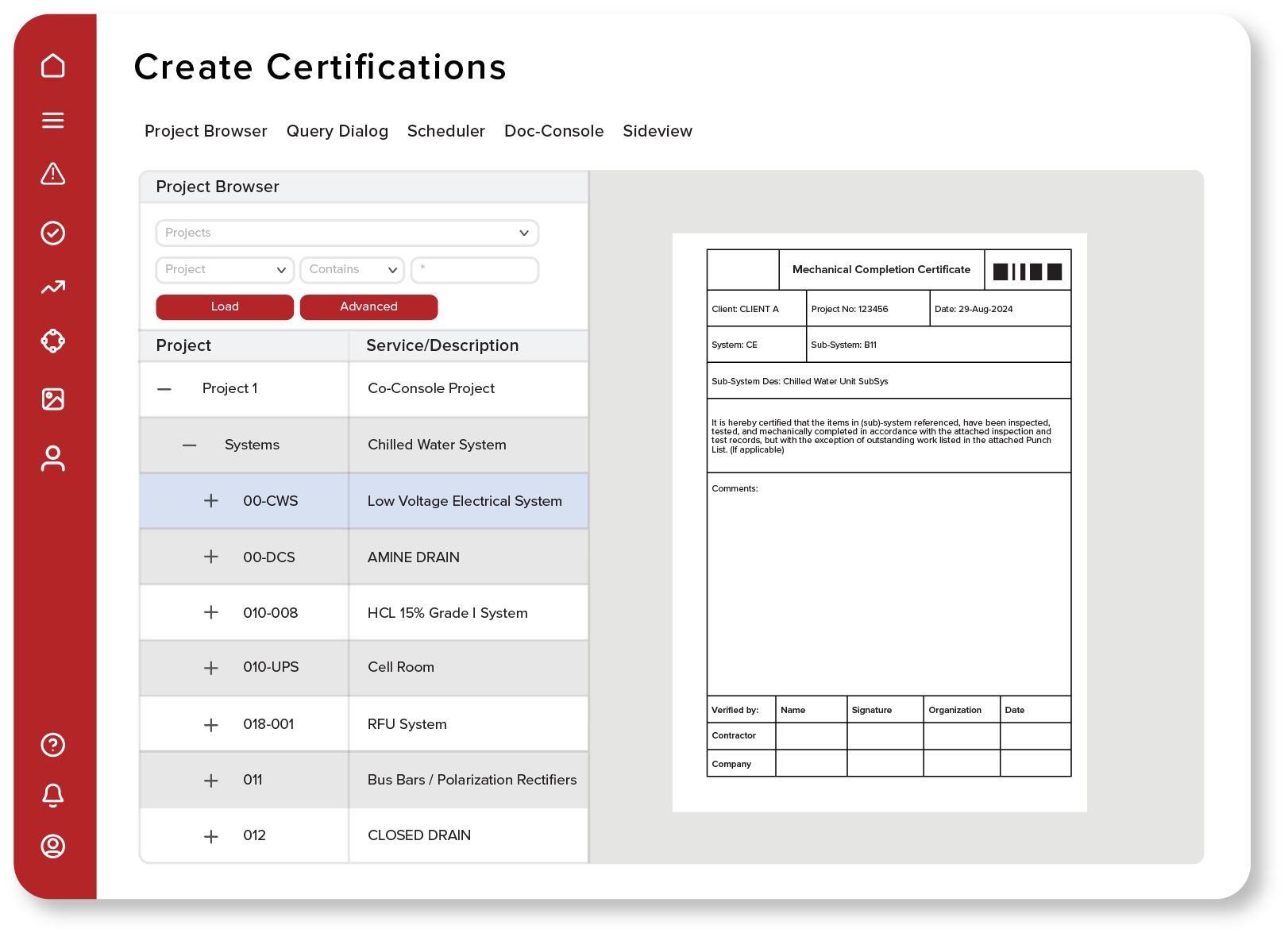Click the Chilled Water System description
Image resolution: width=1288 pixels, height=937 pixels.
(x=437, y=445)
